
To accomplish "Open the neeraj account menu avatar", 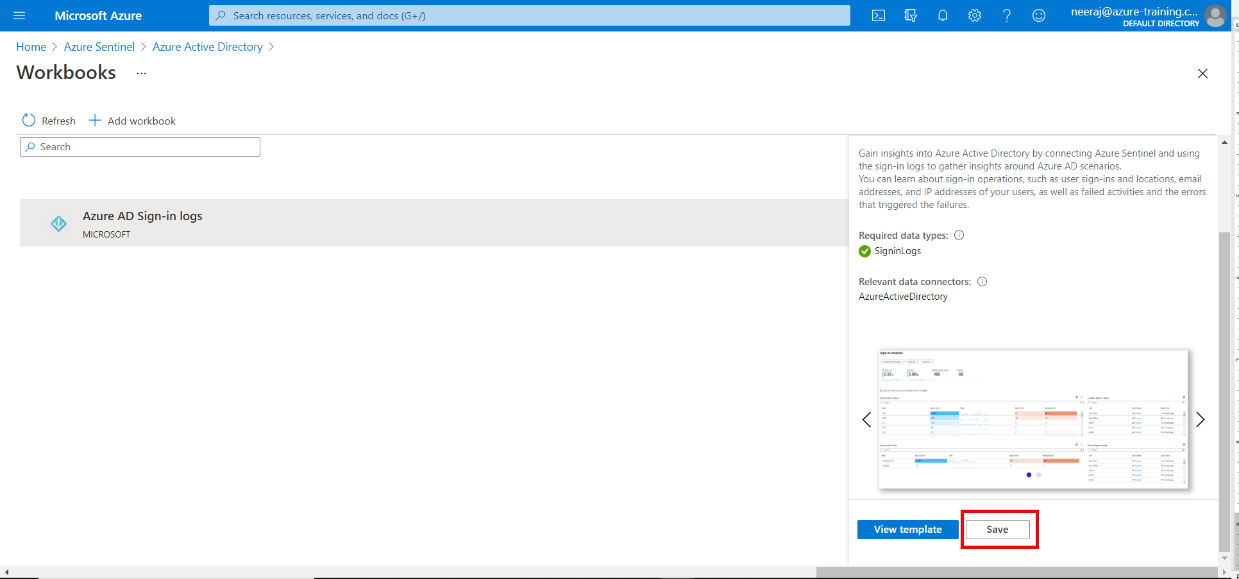I will [x=1215, y=16].
